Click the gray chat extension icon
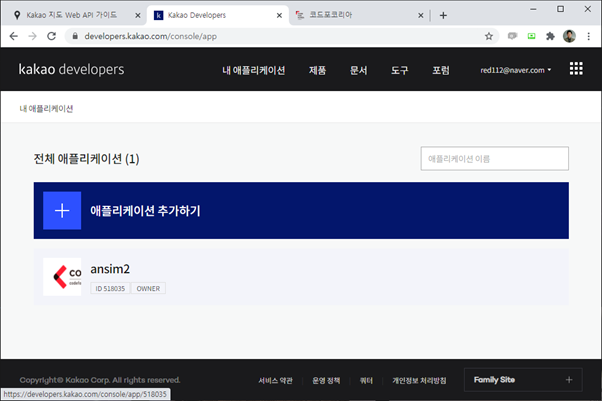Image resolution: width=602 pixels, height=401 pixels. [512, 36]
